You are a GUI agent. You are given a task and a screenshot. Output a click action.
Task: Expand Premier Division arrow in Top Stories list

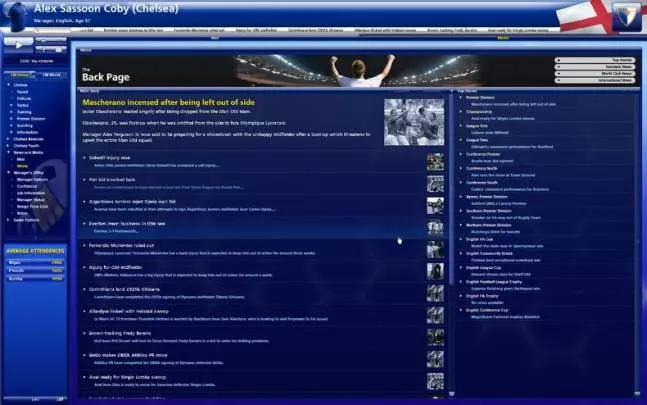click(x=461, y=98)
